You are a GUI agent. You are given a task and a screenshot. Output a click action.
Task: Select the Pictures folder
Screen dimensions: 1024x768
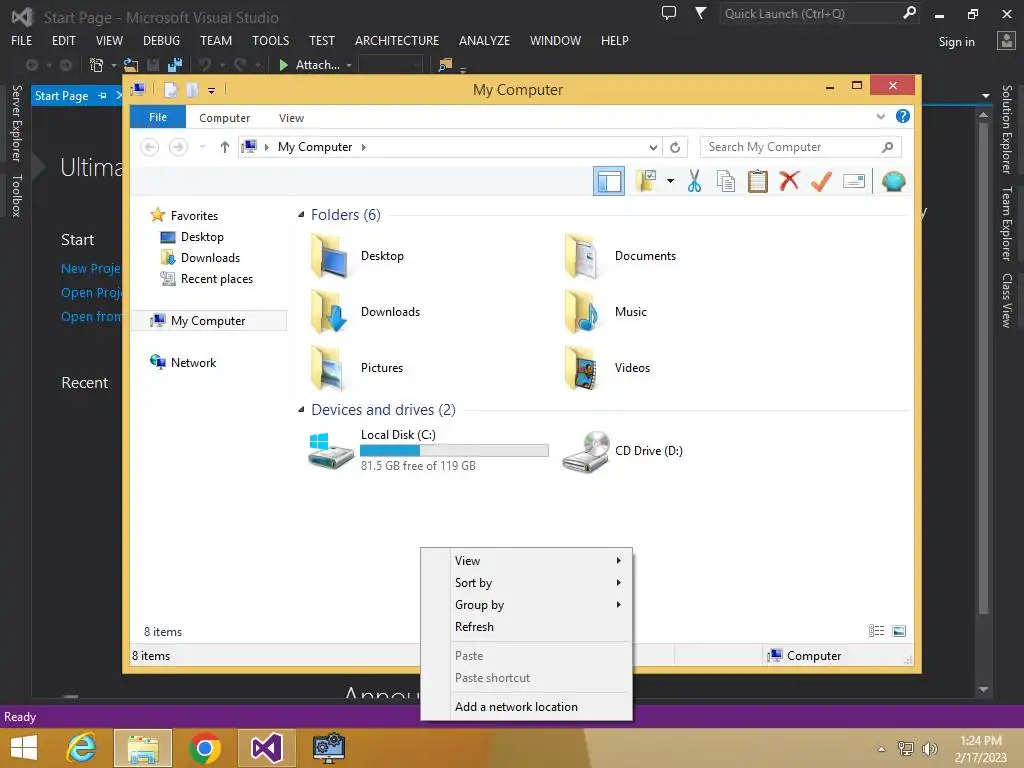pyautogui.click(x=357, y=368)
